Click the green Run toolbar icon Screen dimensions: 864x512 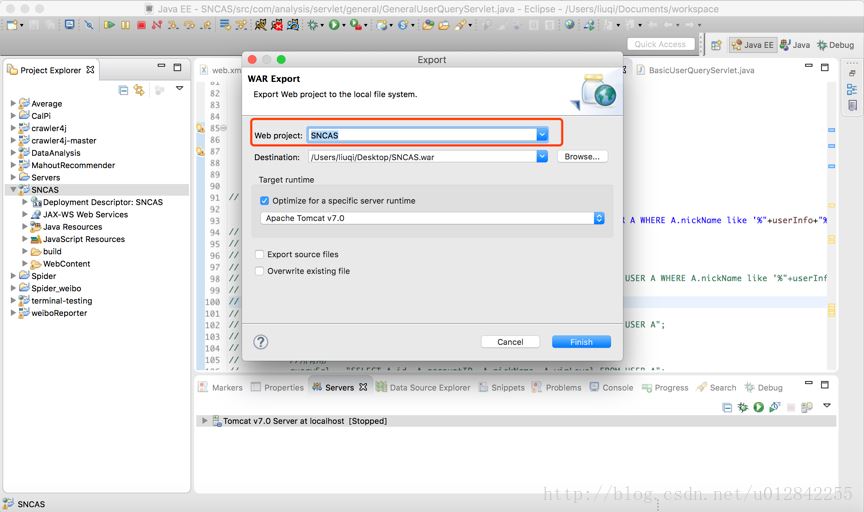pos(334,25)
